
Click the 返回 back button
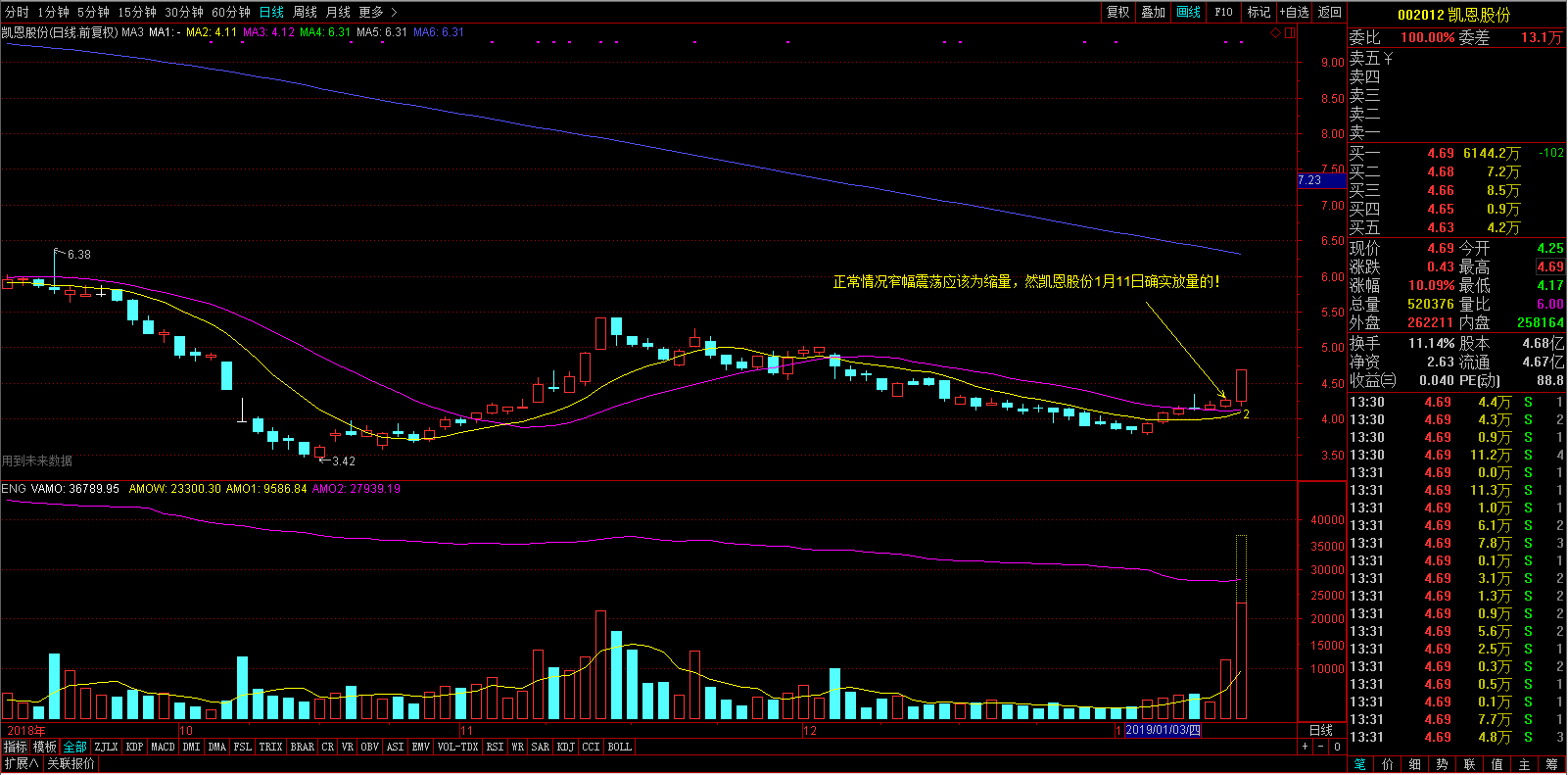(x=1329, y=12)
